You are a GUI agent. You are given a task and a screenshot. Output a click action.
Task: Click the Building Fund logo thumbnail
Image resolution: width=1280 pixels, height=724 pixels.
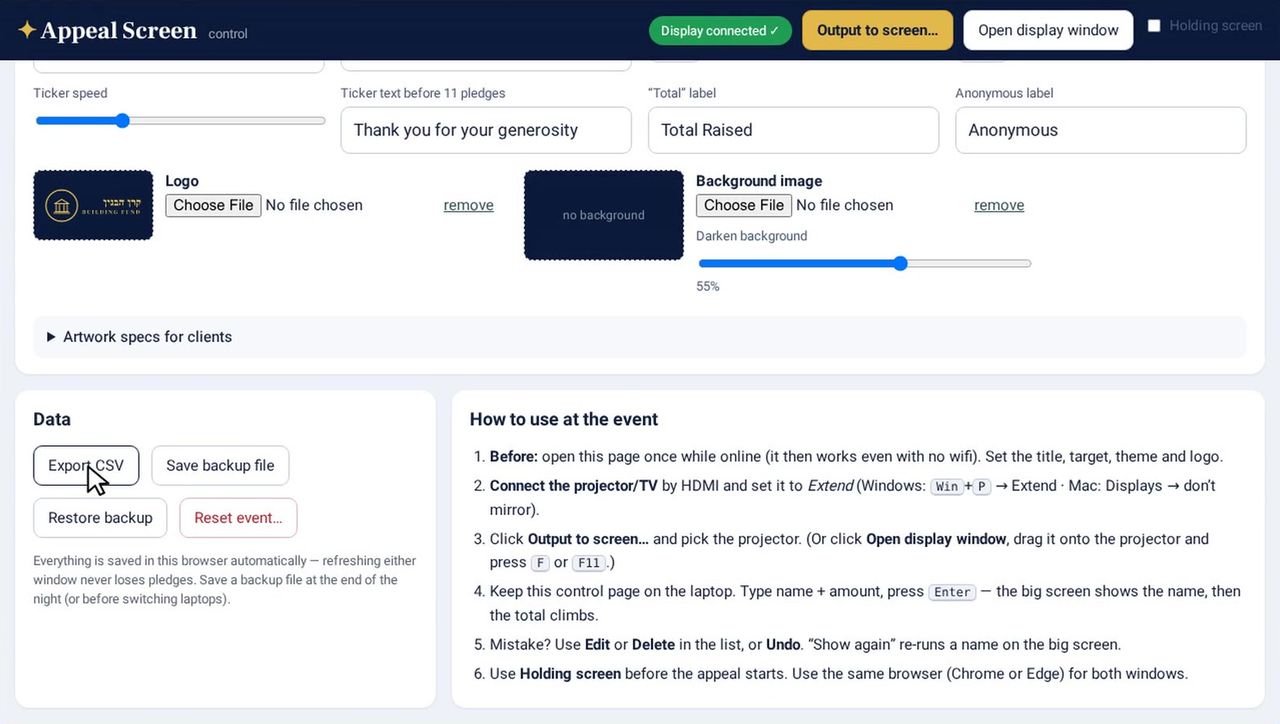(x=93, y=205)
